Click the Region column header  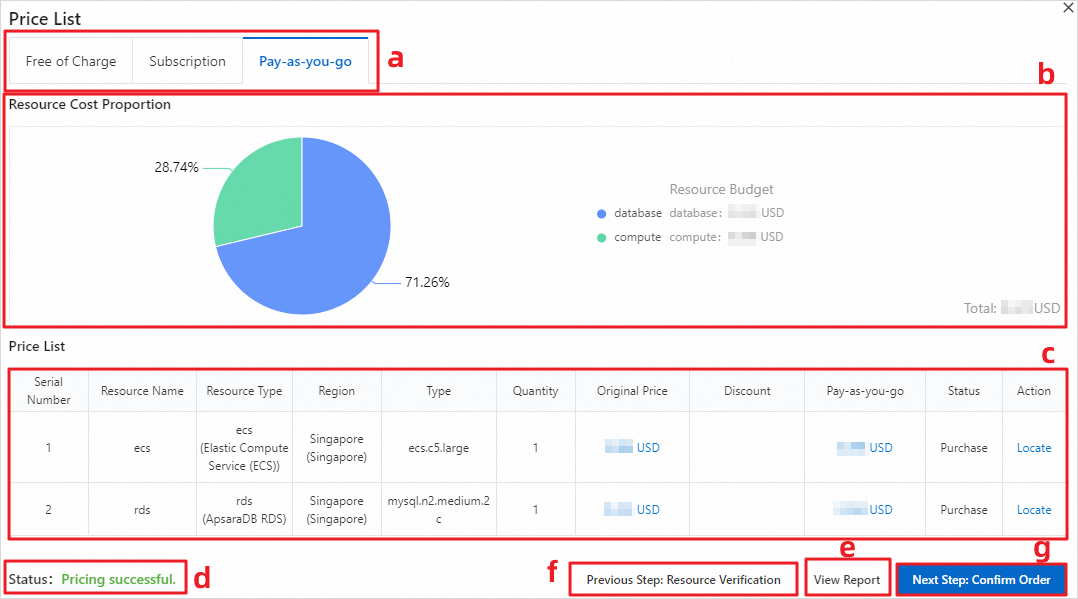pyautogui.click(x=336, y=391)
